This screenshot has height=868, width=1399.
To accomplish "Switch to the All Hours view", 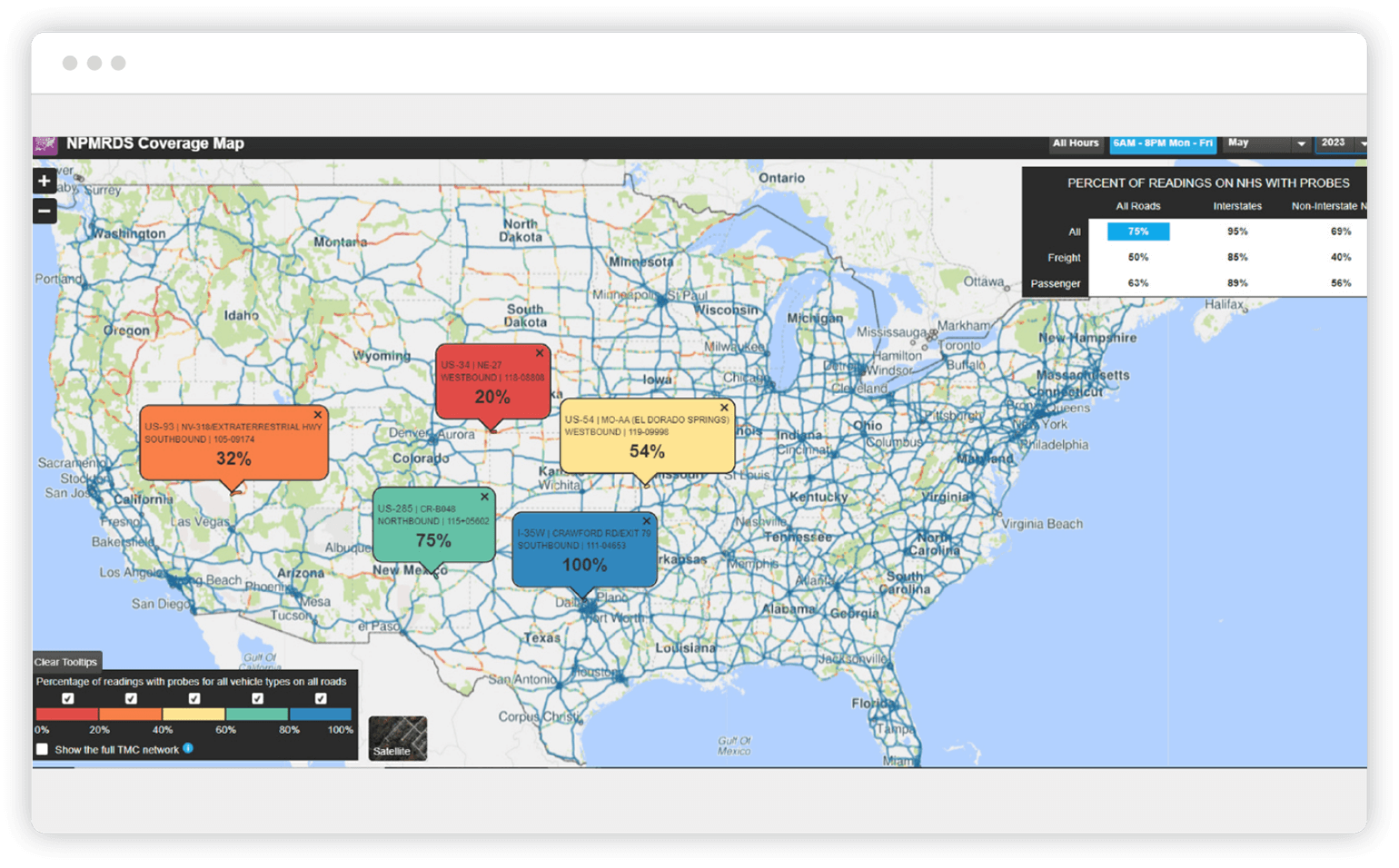I will pyautogui.click(x=1077, y=143).
